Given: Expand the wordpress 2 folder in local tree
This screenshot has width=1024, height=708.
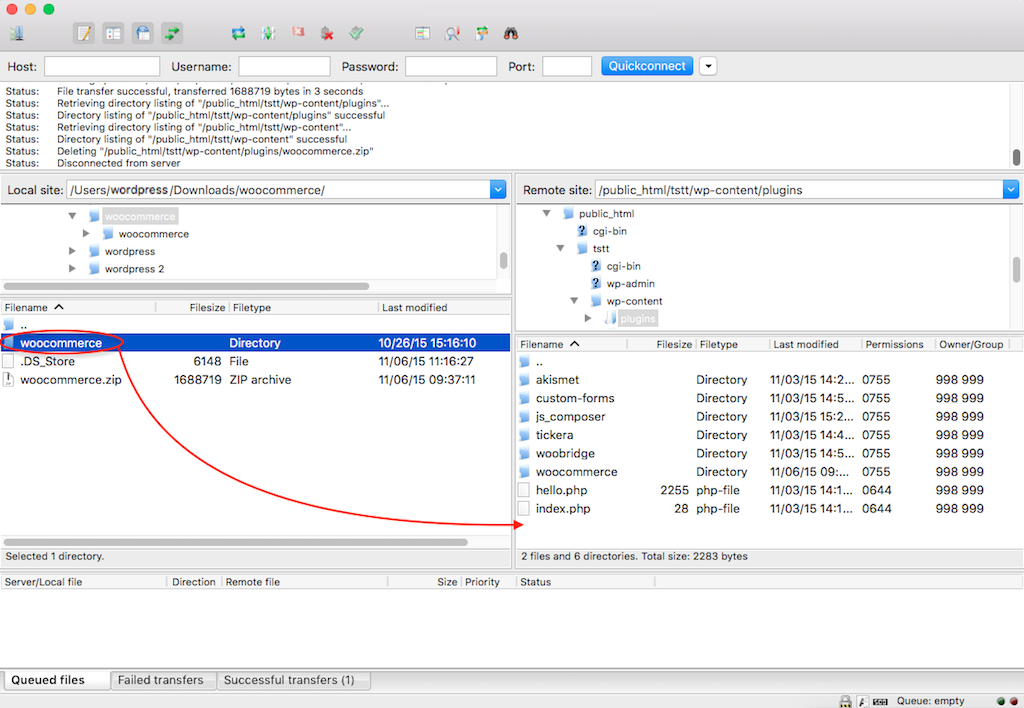Looking at the screenshot, I should pyautogui.click(x=72, y=268).
